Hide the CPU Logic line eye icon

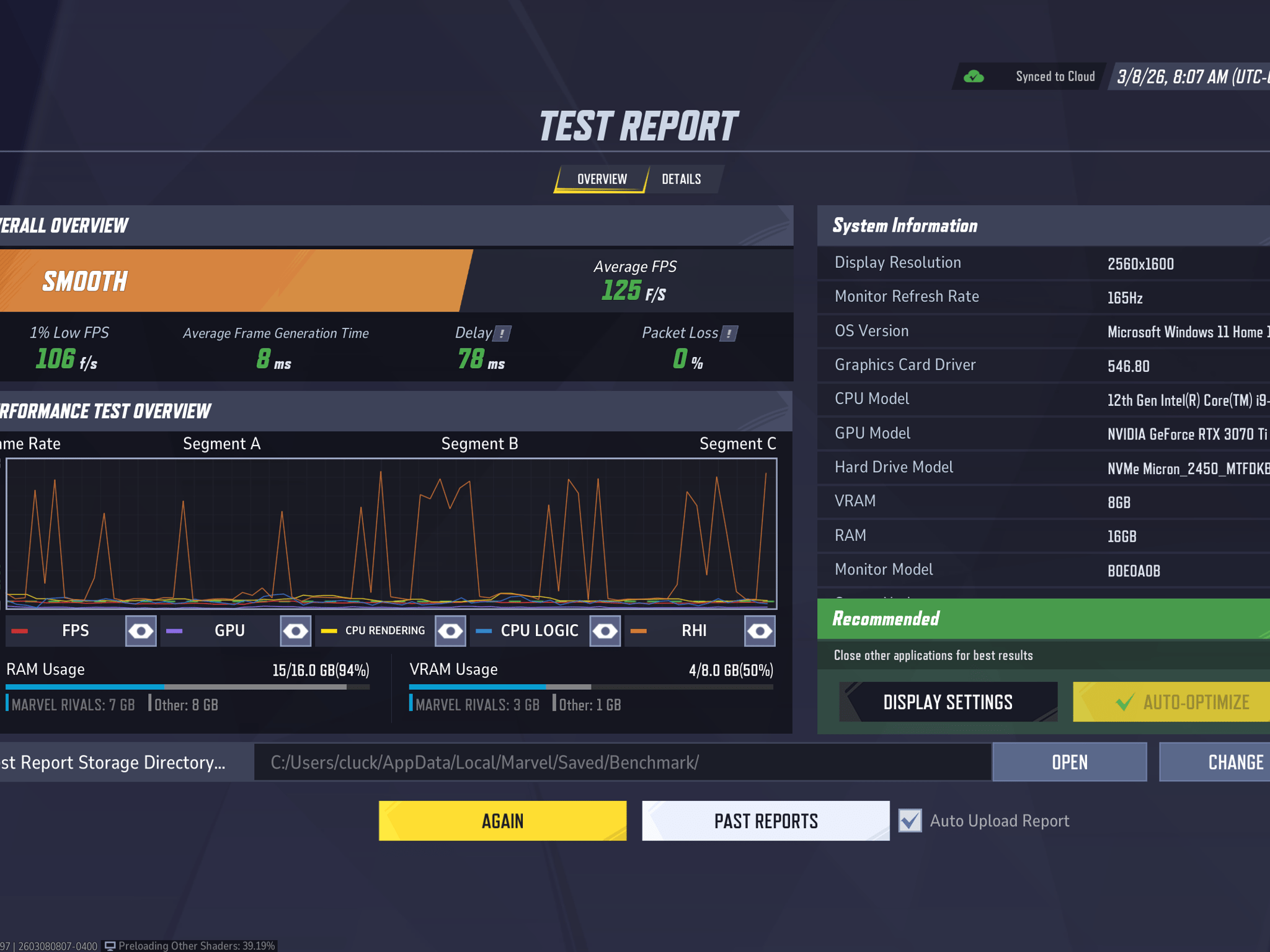[x=605, y=631]
